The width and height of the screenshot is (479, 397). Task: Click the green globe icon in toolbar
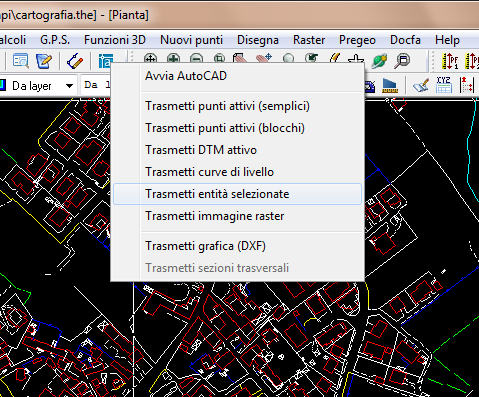tap(380, 61)
